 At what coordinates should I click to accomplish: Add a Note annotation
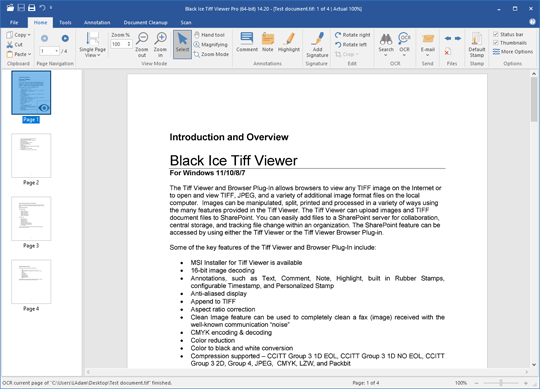click(x=268, y=42)
